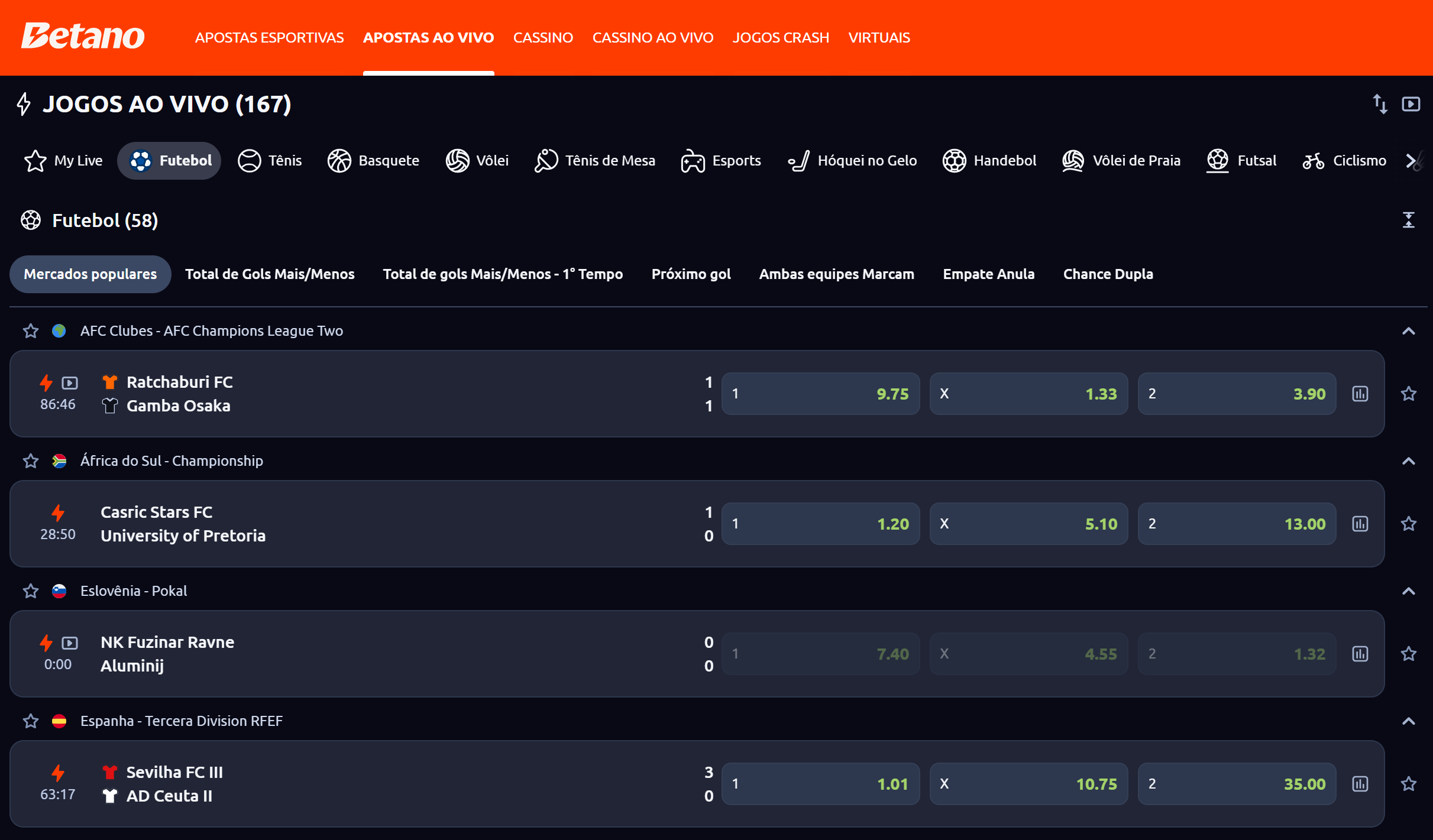The height and width of the screenshot is (840, 1433).
Task: Go to Cassino ao Vivo
Action: coord(653,38)
